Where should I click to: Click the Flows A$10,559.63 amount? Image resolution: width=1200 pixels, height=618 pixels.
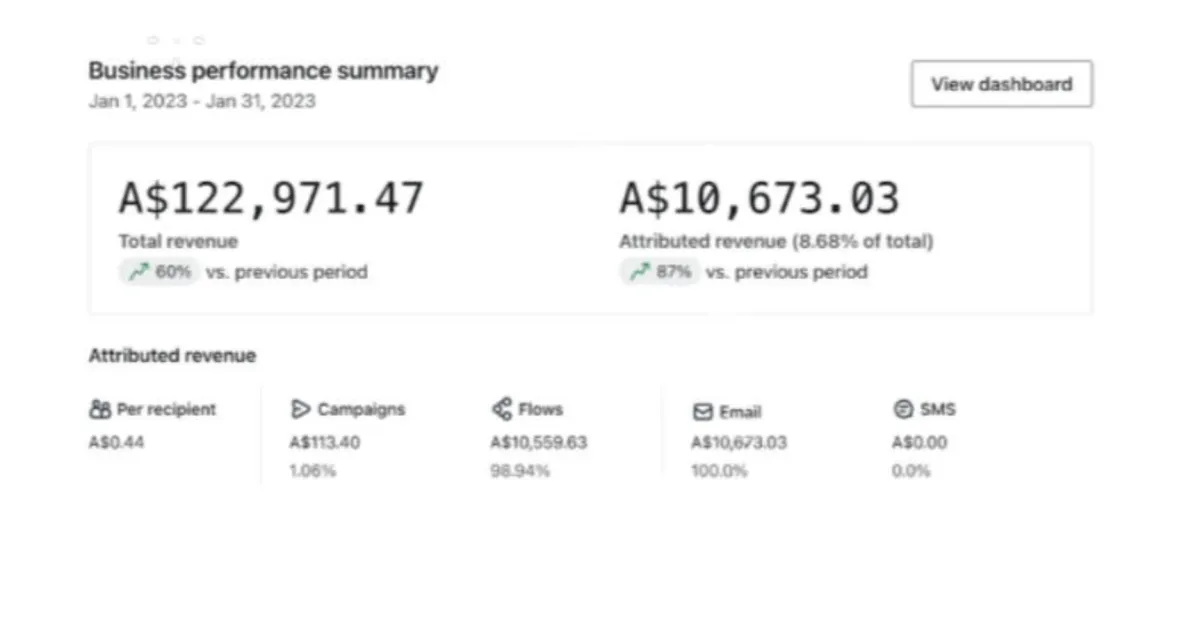(539, 443)
